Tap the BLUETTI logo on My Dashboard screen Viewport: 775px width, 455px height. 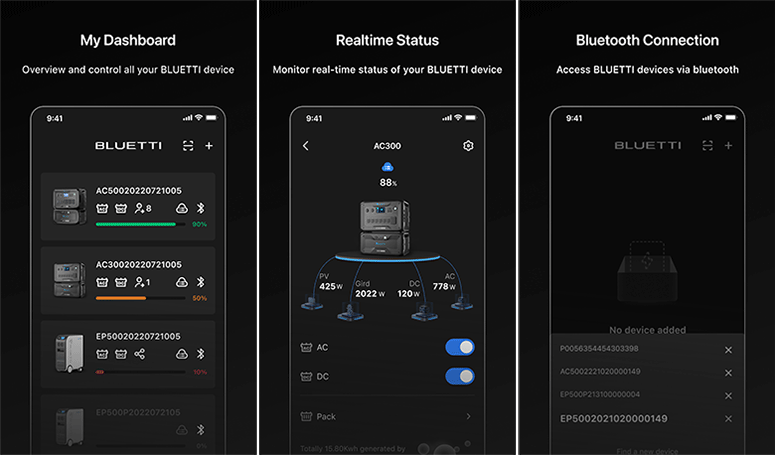(129, 146)
